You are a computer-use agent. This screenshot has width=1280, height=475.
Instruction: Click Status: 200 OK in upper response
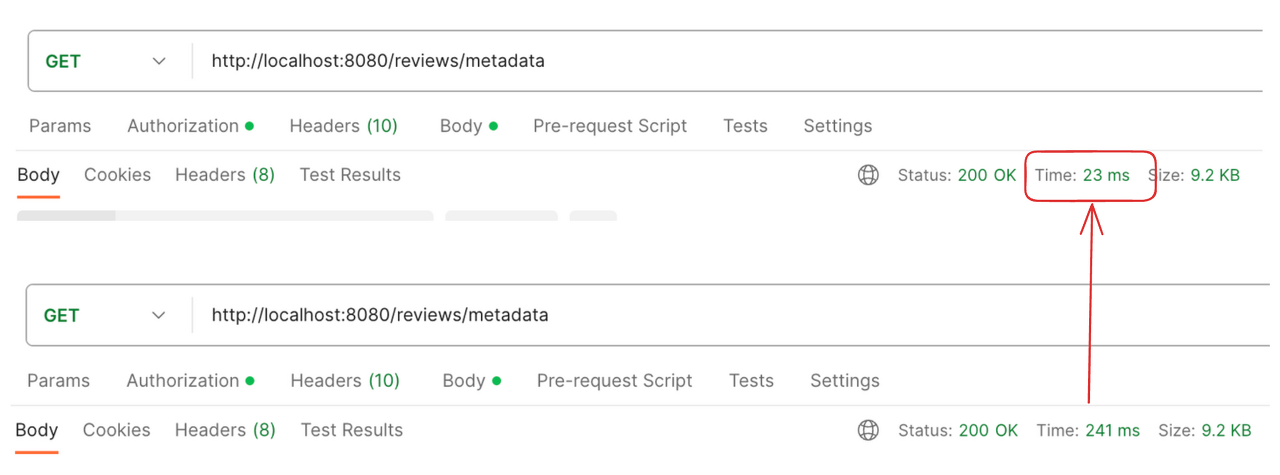pos(957,175)
